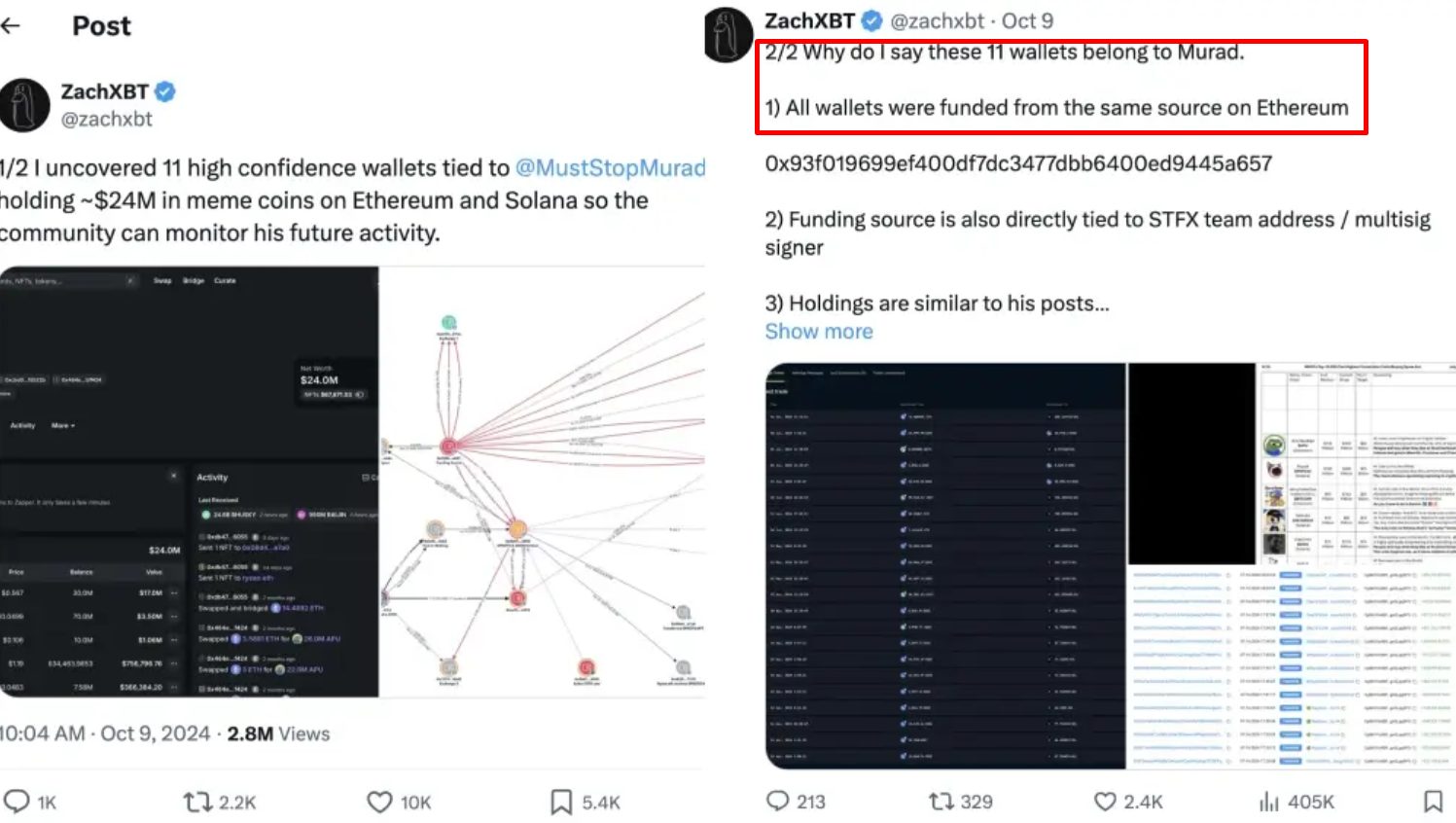Open the holdings spreadsheet image at top right

1357,464
